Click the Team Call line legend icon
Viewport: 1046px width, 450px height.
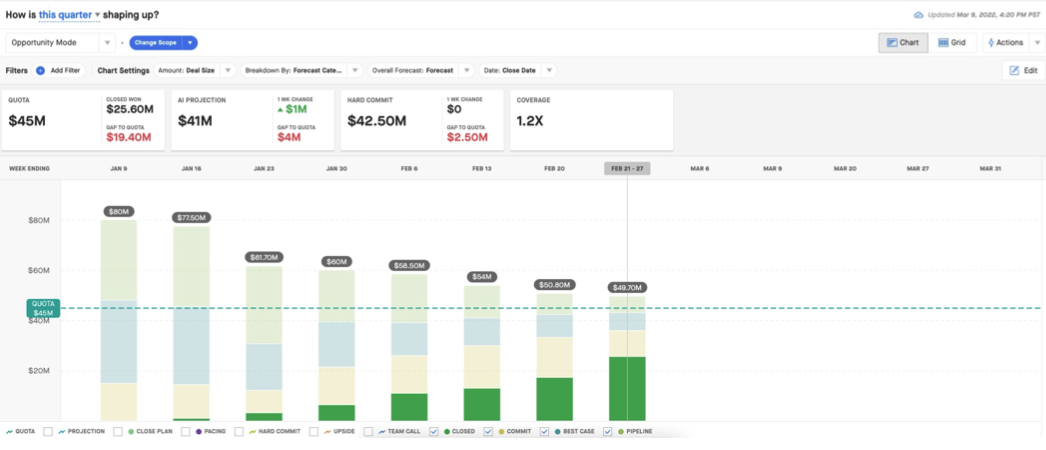[382, 431]
